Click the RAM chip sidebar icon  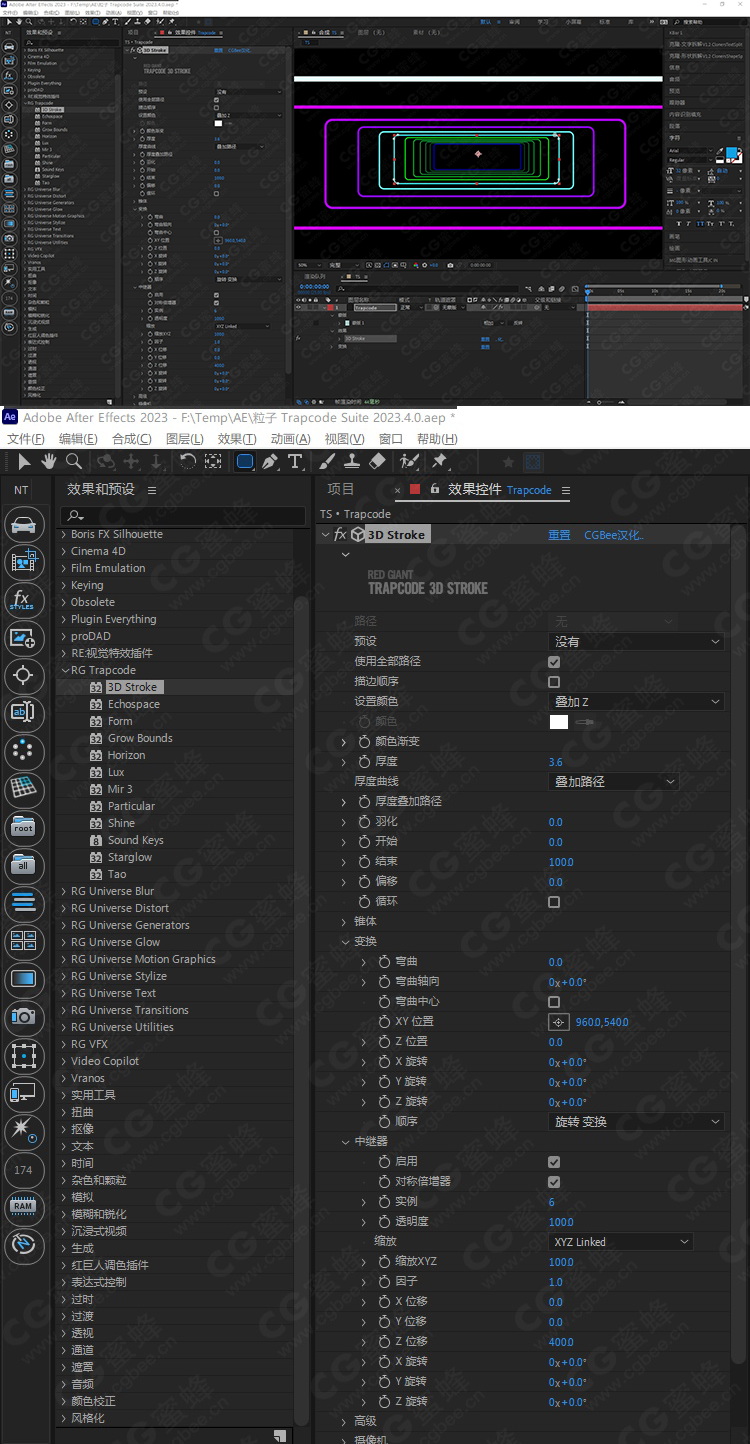(x=23, y=1207)
